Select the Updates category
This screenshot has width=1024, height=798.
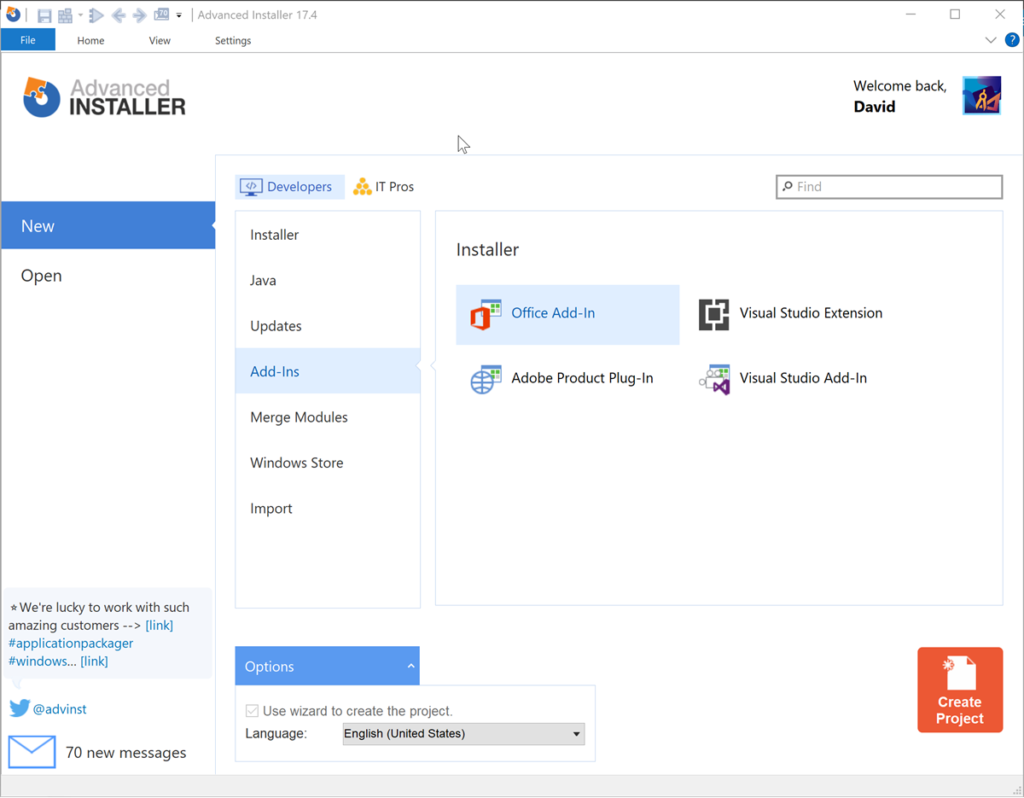coord(328,326)
